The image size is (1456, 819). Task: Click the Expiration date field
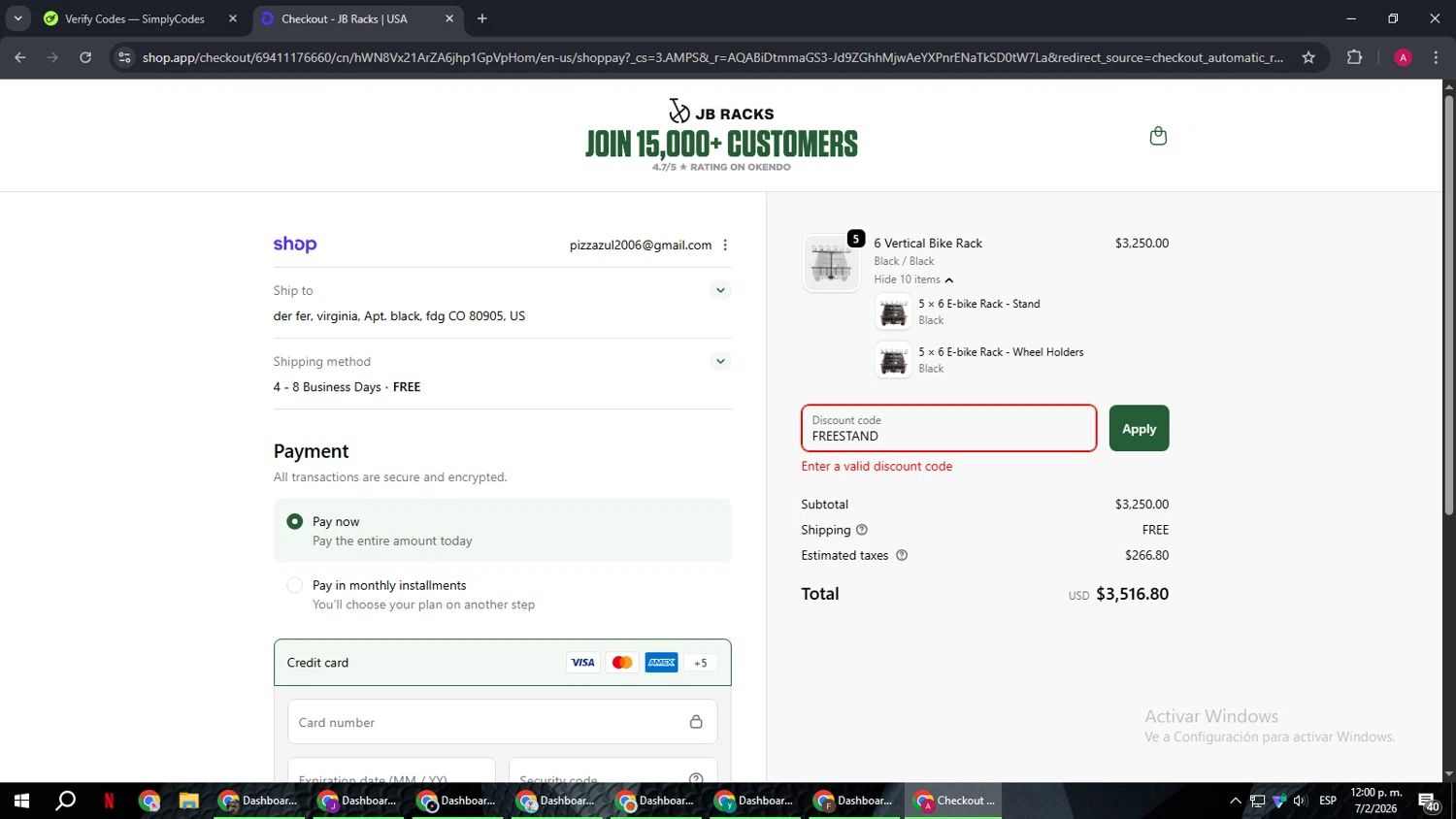[391, 770]
